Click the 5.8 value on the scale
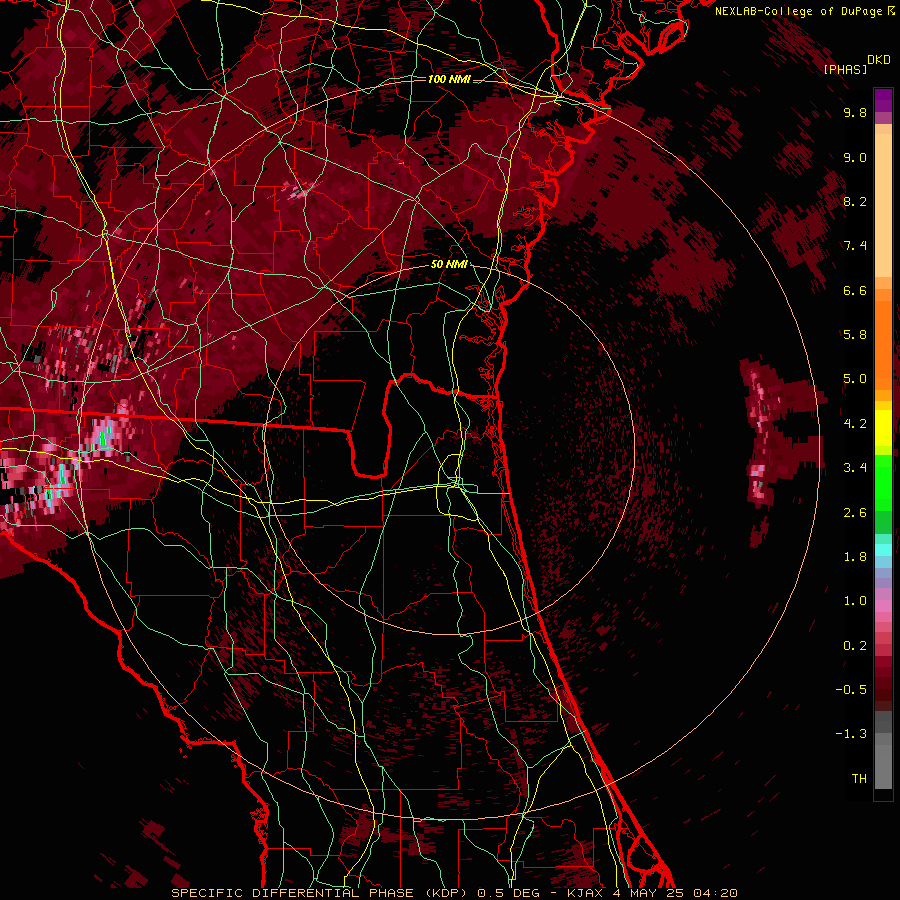The width and height of the screenshot is (900, 900). (855, 335)
